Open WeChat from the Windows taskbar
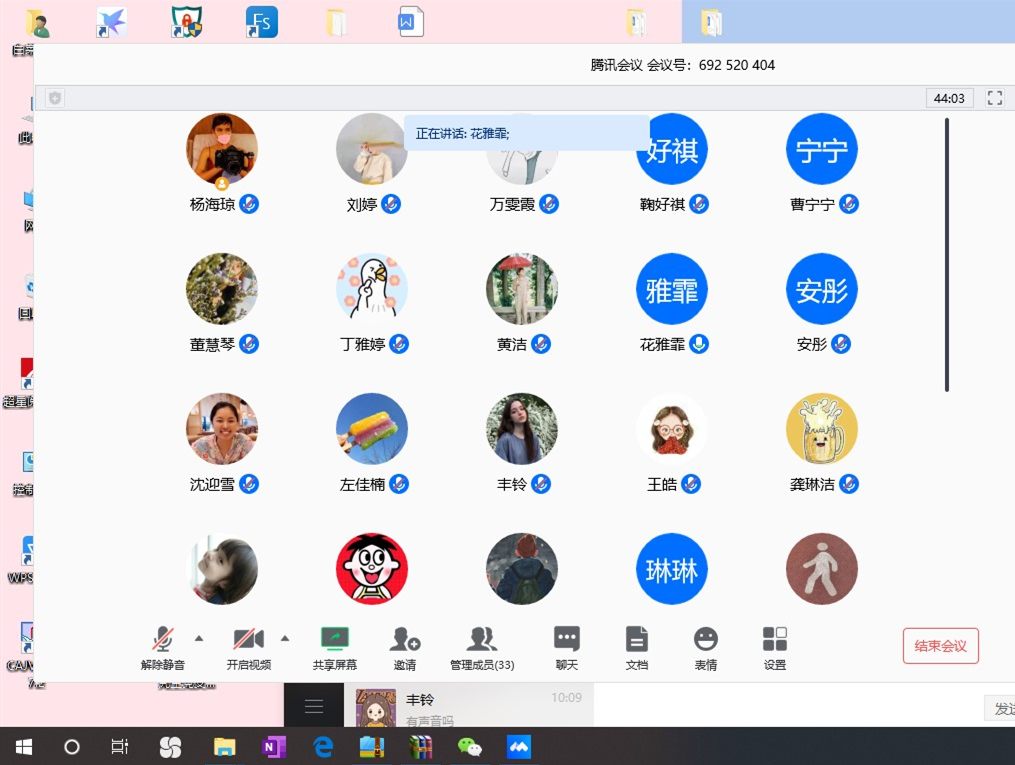The width and height of the screenshot is (1015, 765). pos(469,746)
